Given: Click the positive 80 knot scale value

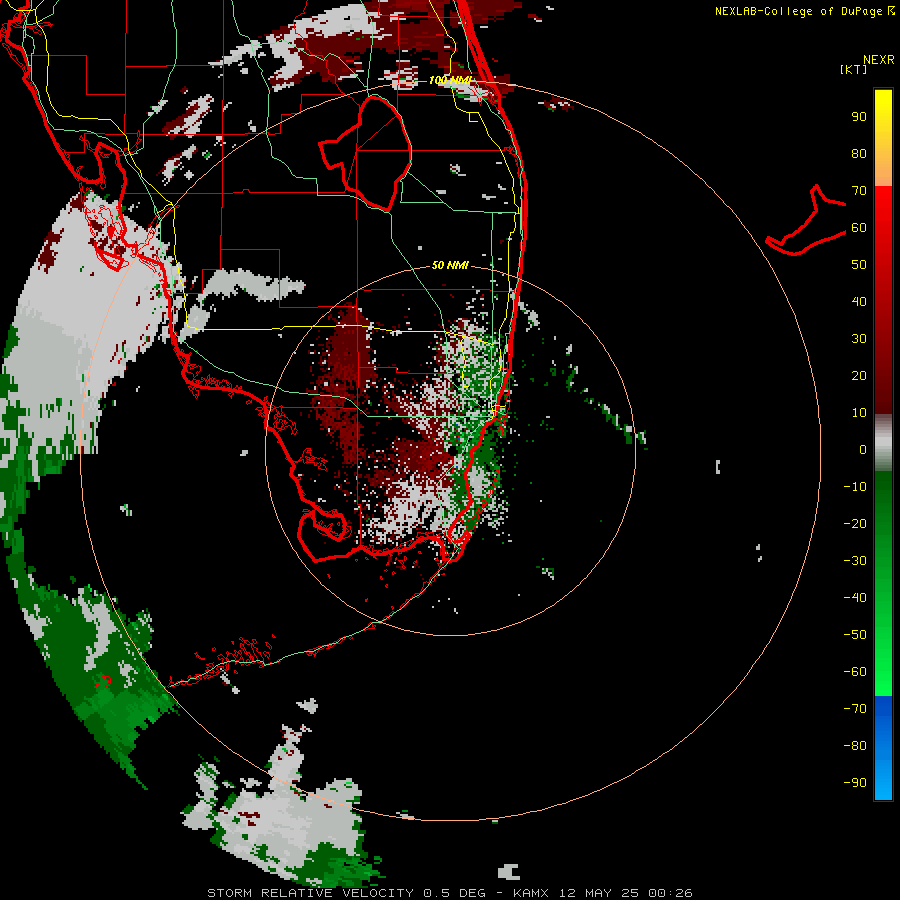Looking at the screenshot, I should pyautogui.click(x=859, y=154).
